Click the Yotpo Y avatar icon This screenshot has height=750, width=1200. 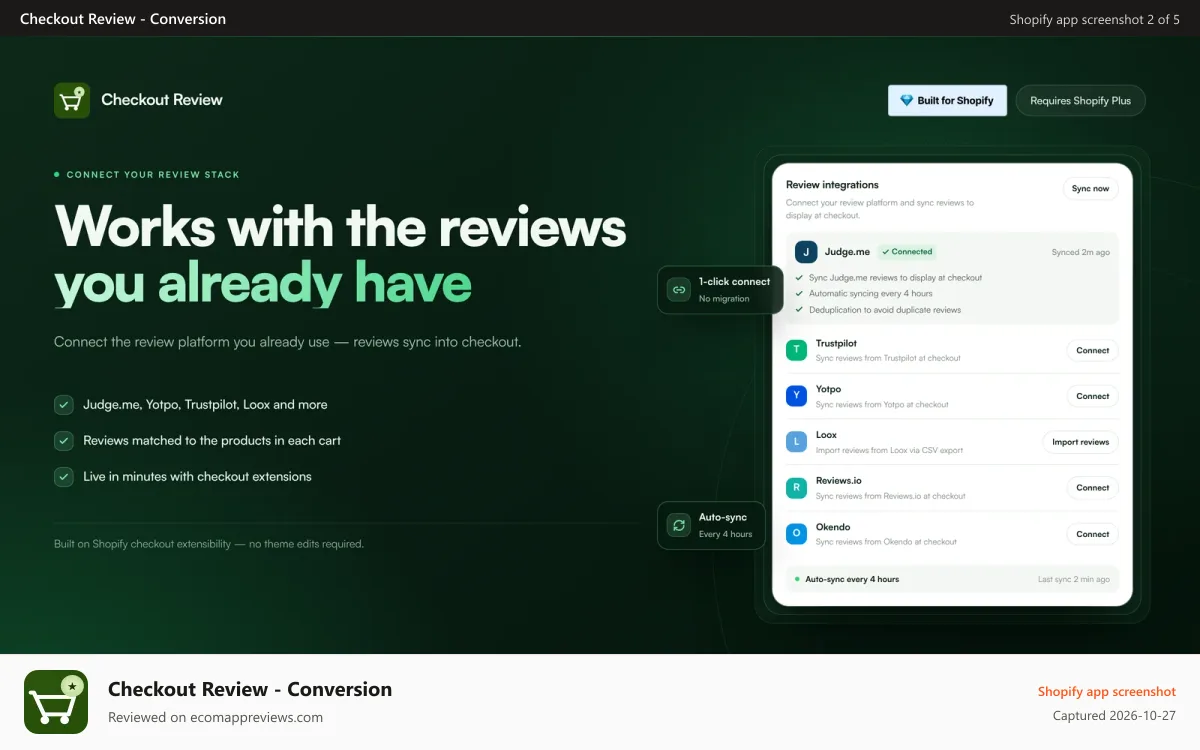point(796,396)
